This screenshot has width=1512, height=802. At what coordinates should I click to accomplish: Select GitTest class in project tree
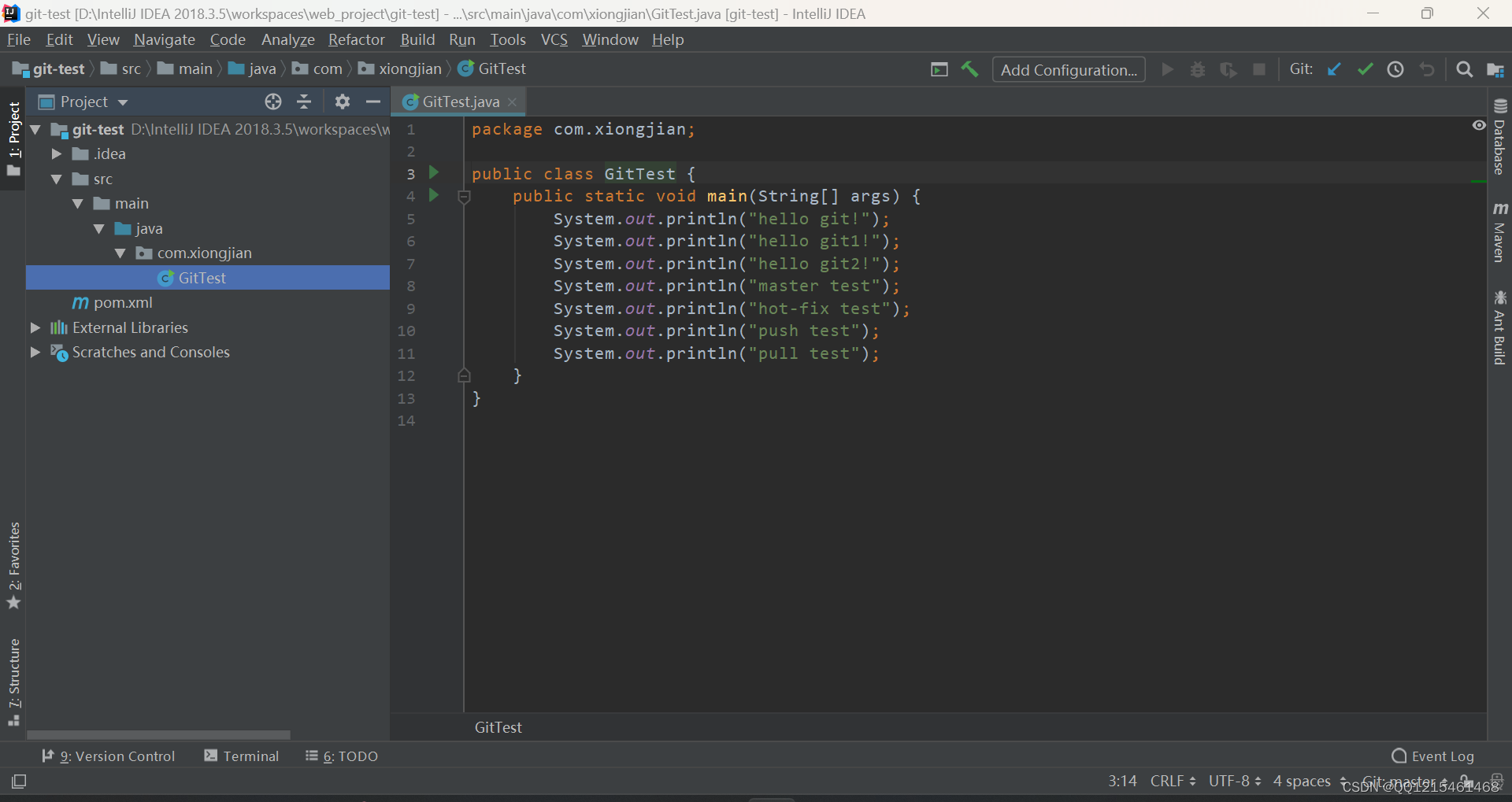(x=208, y=278)
